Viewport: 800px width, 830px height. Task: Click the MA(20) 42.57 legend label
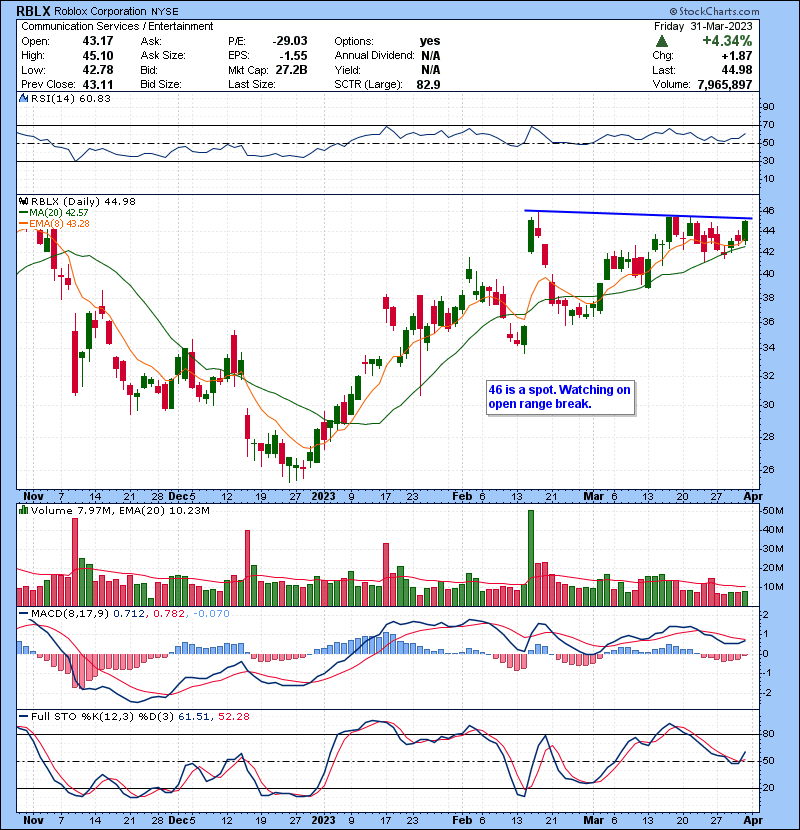pos(58,212)
